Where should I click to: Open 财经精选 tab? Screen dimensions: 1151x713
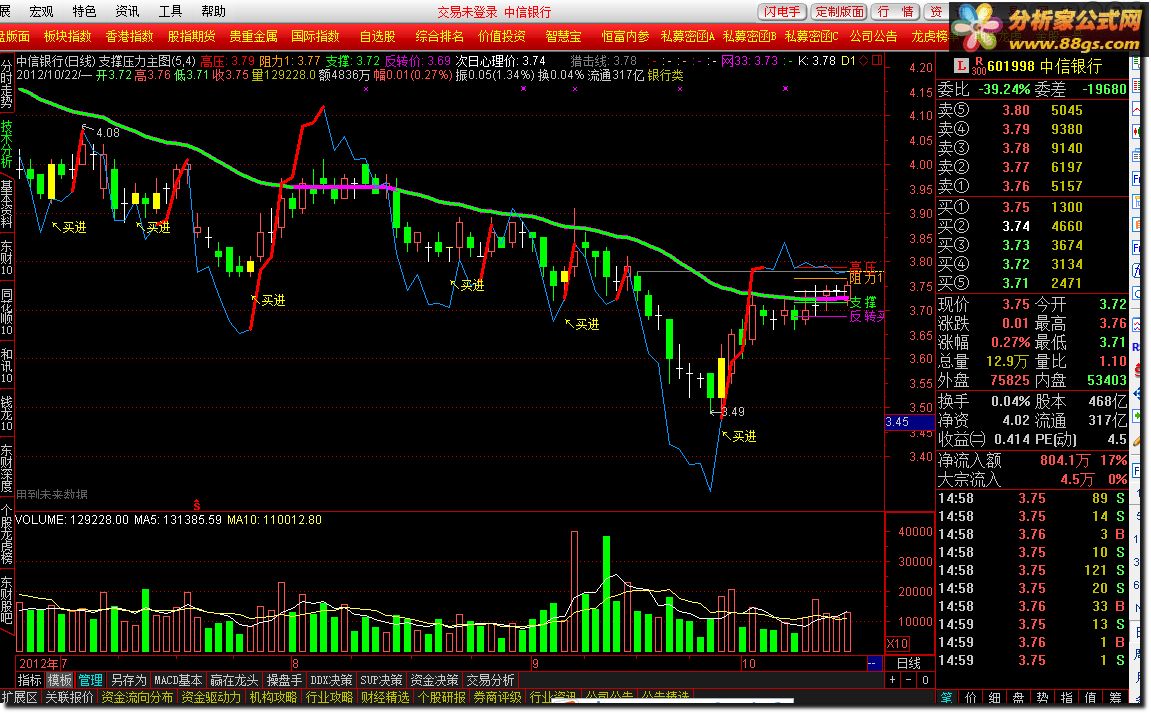(385, 697)
